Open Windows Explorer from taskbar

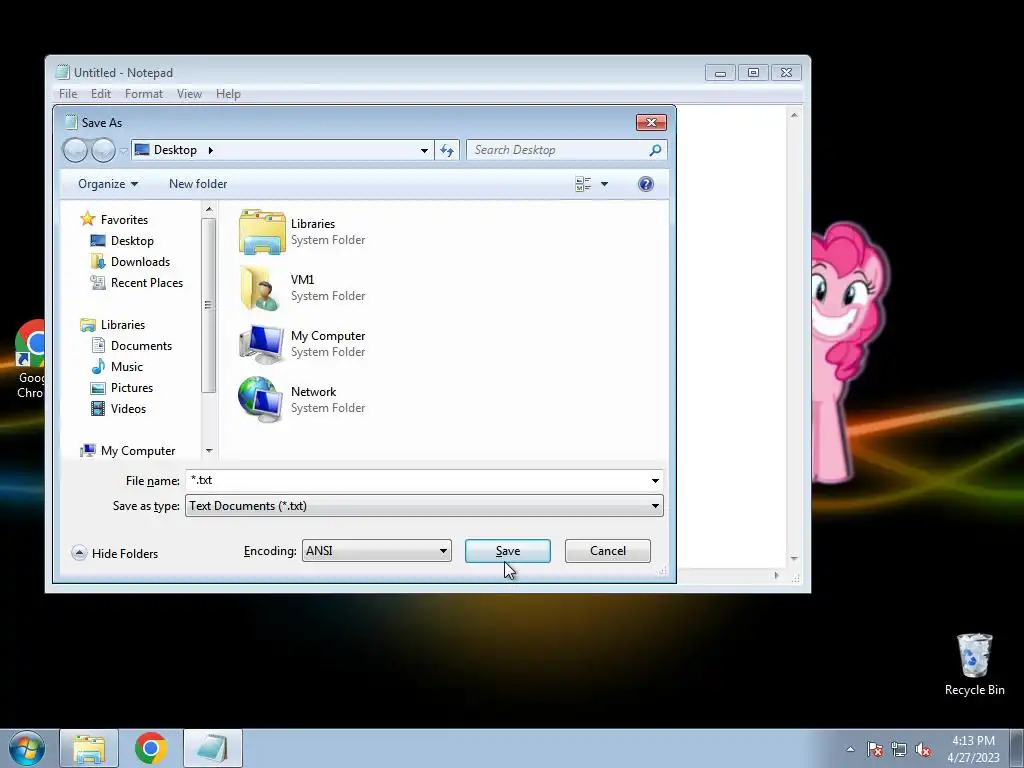pyautogui.click(x=89, y=748)
